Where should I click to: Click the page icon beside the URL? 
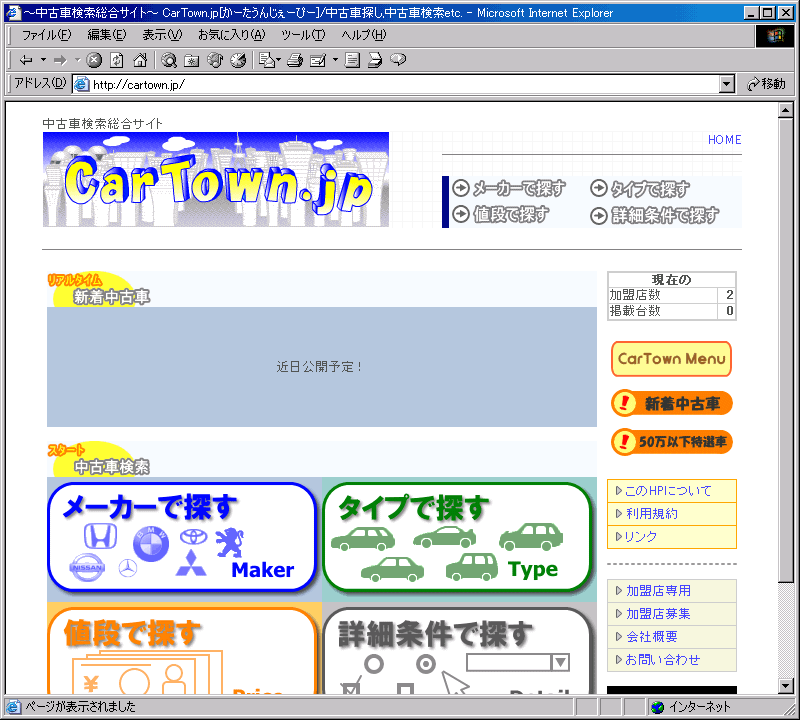tap(82, 84)
